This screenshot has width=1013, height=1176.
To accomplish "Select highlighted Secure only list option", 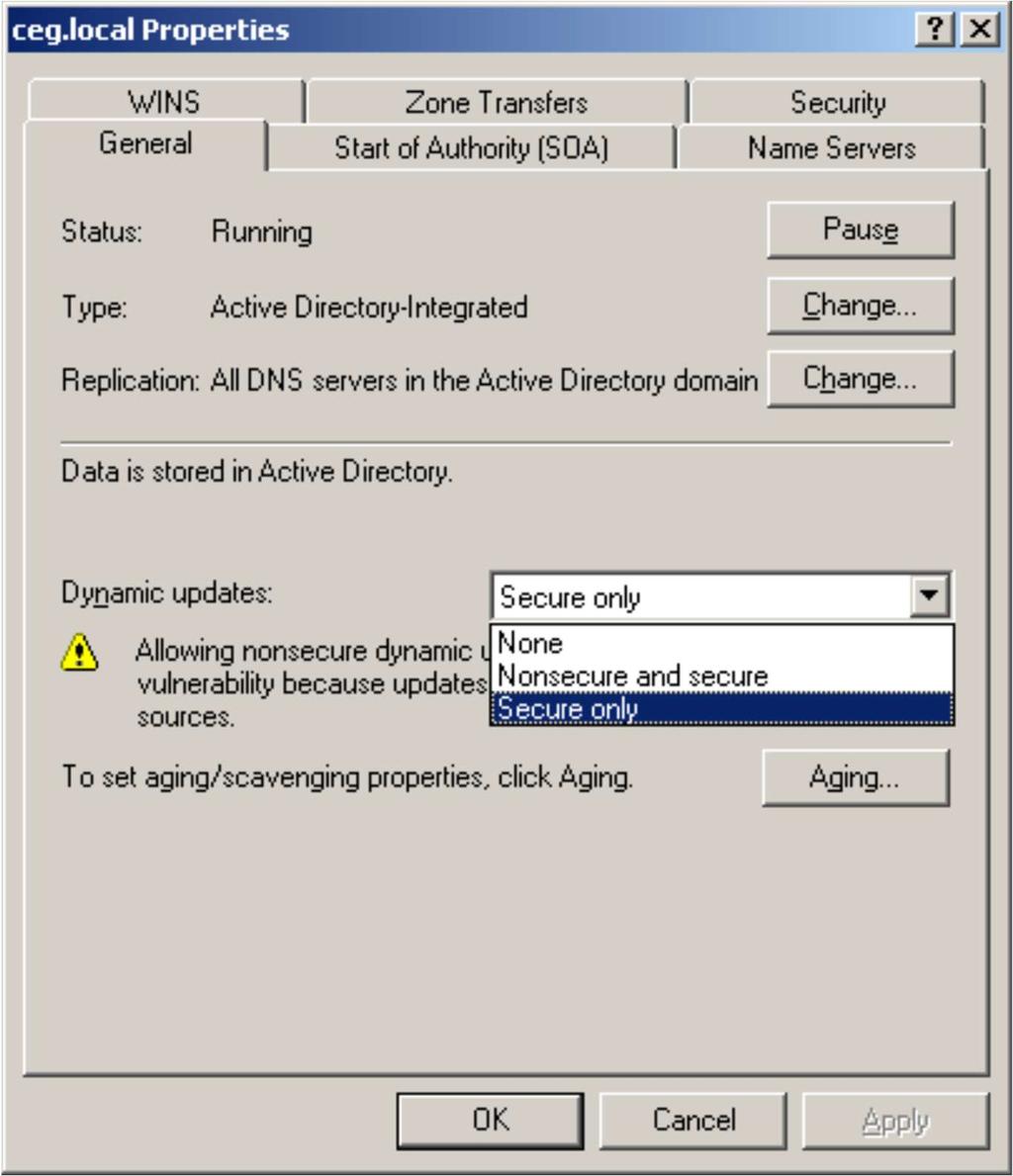I will pyautogui.click(x=722, y=709).
